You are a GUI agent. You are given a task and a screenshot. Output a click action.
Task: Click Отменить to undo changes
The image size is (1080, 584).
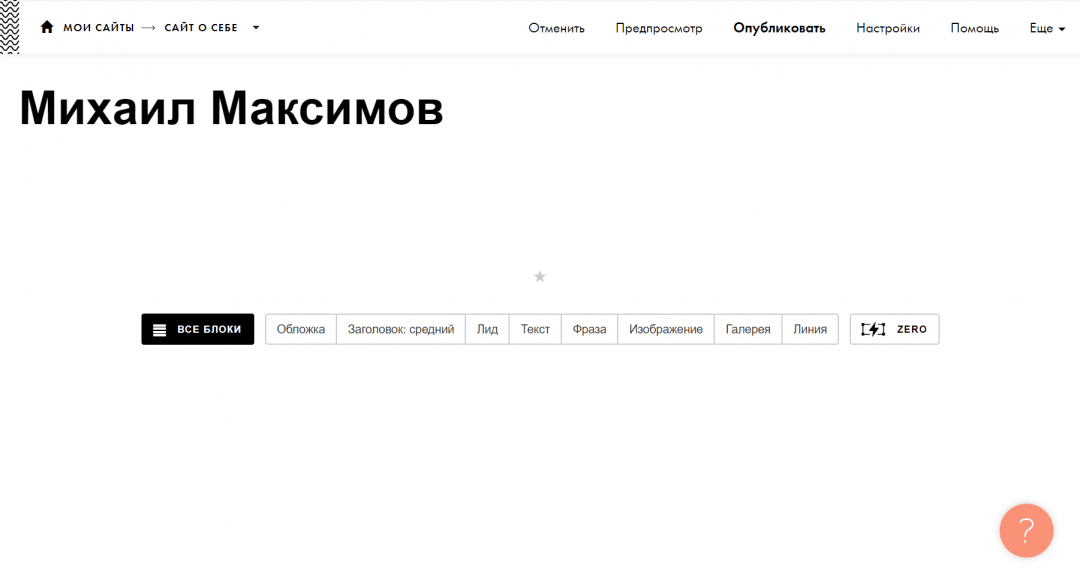pyautogui.click(x=556, y=28)
